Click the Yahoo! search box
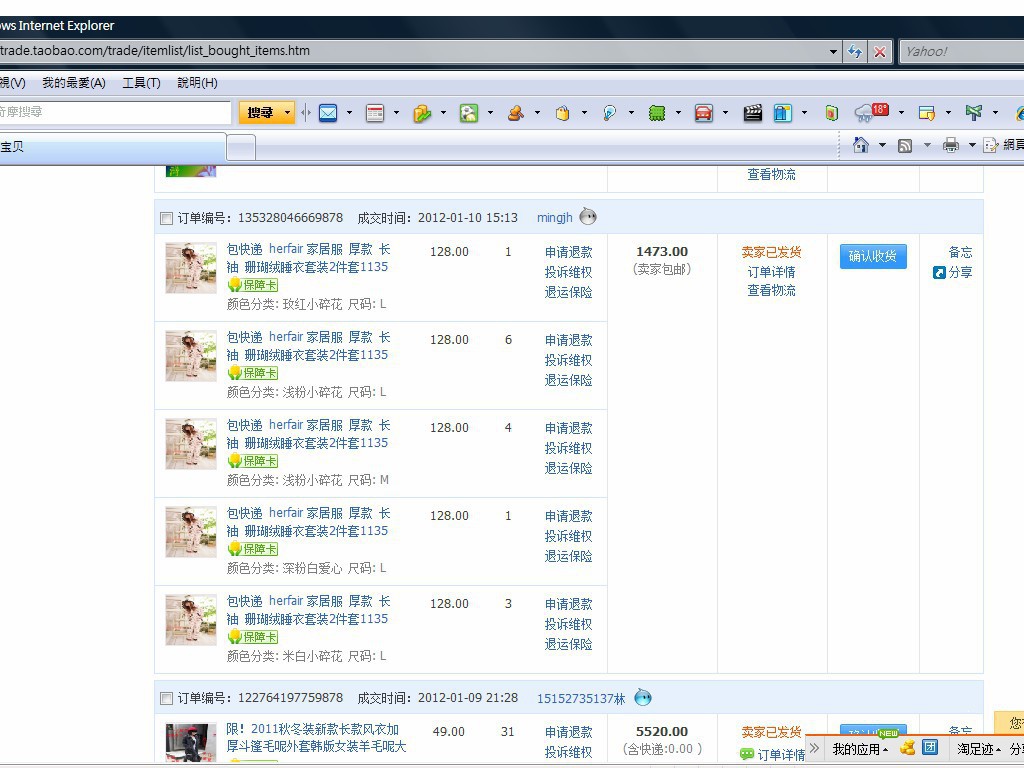Image resolution: width=1024 pixels, height=768 pixels. click(961, 52)
